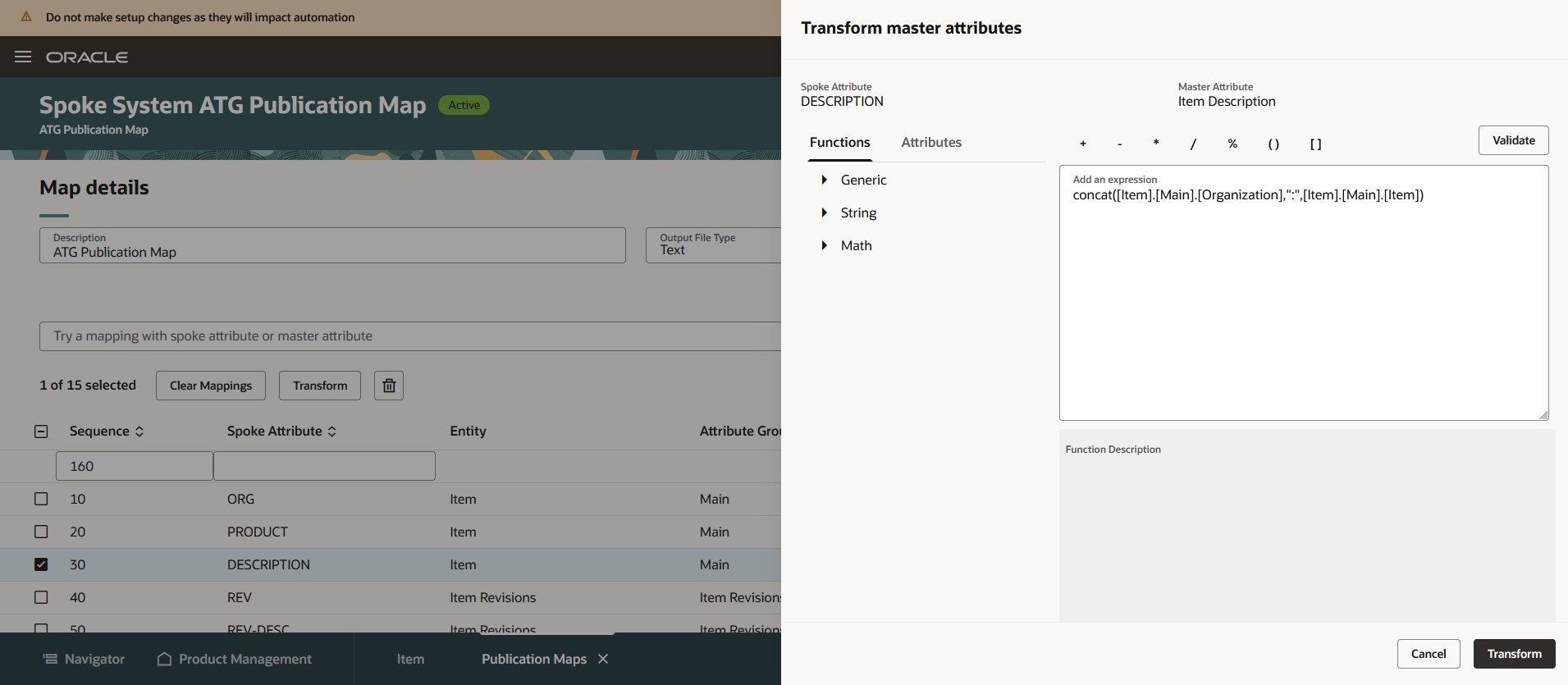Click the warning triangle icon
This screenshot has height=685, width=1568.
[26, 16]
